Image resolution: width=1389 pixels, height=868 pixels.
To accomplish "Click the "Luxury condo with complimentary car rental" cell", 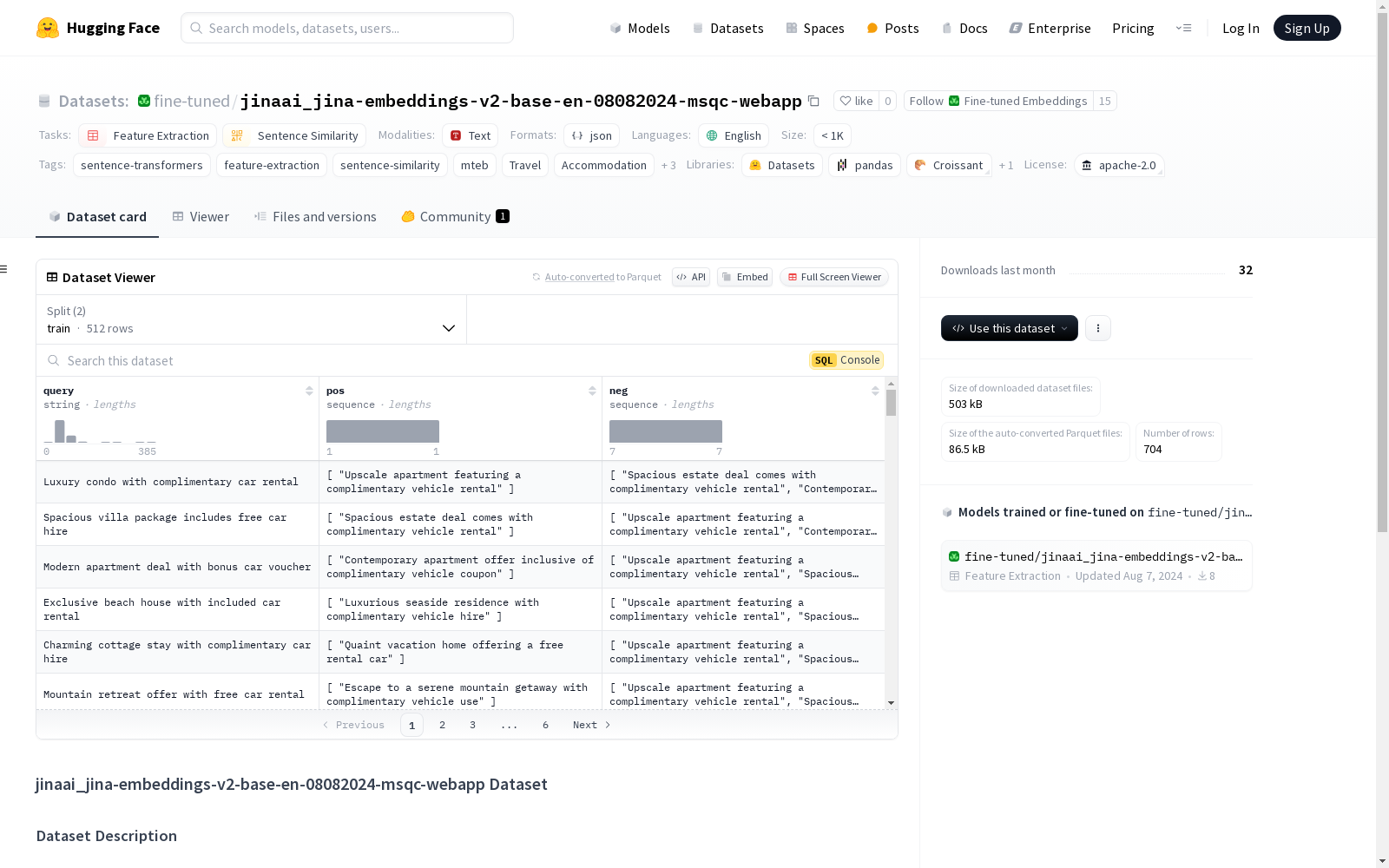I will [x=178, y=482].
